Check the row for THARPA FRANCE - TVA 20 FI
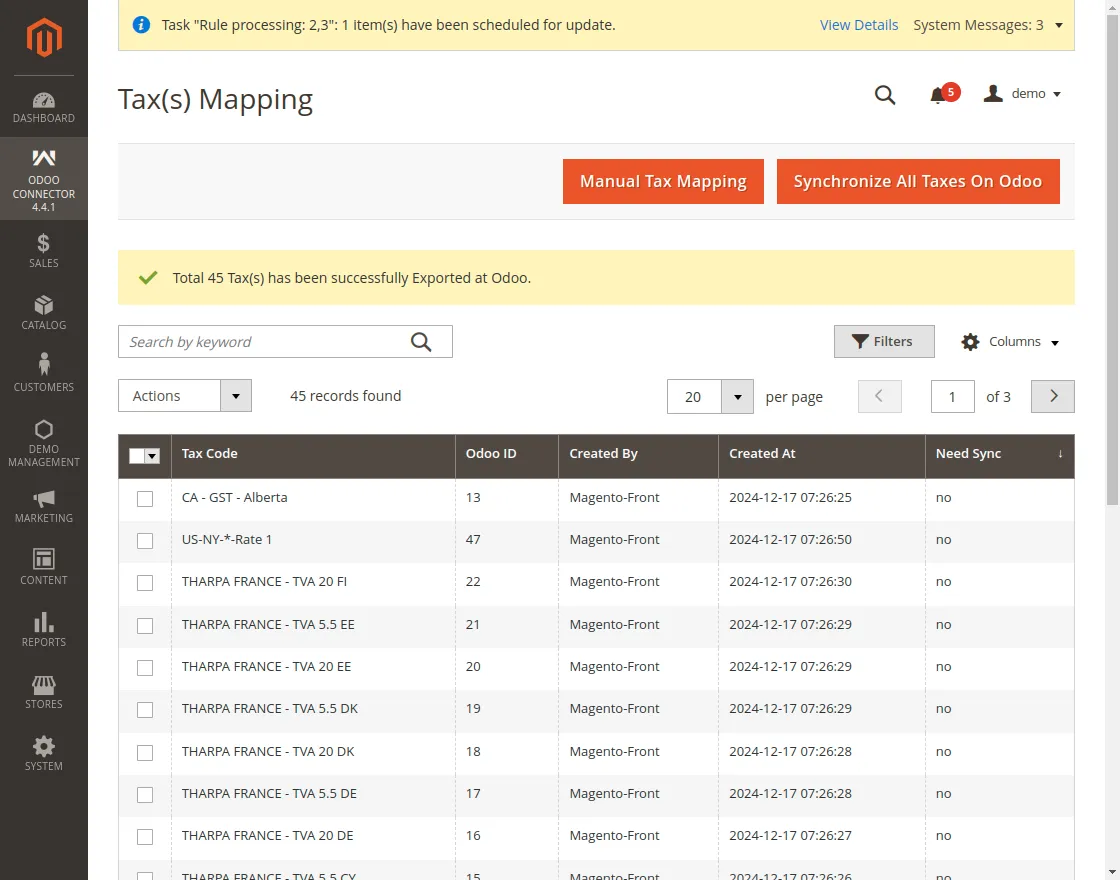This screenshot has height=880, width=1120. click(145, 583)
